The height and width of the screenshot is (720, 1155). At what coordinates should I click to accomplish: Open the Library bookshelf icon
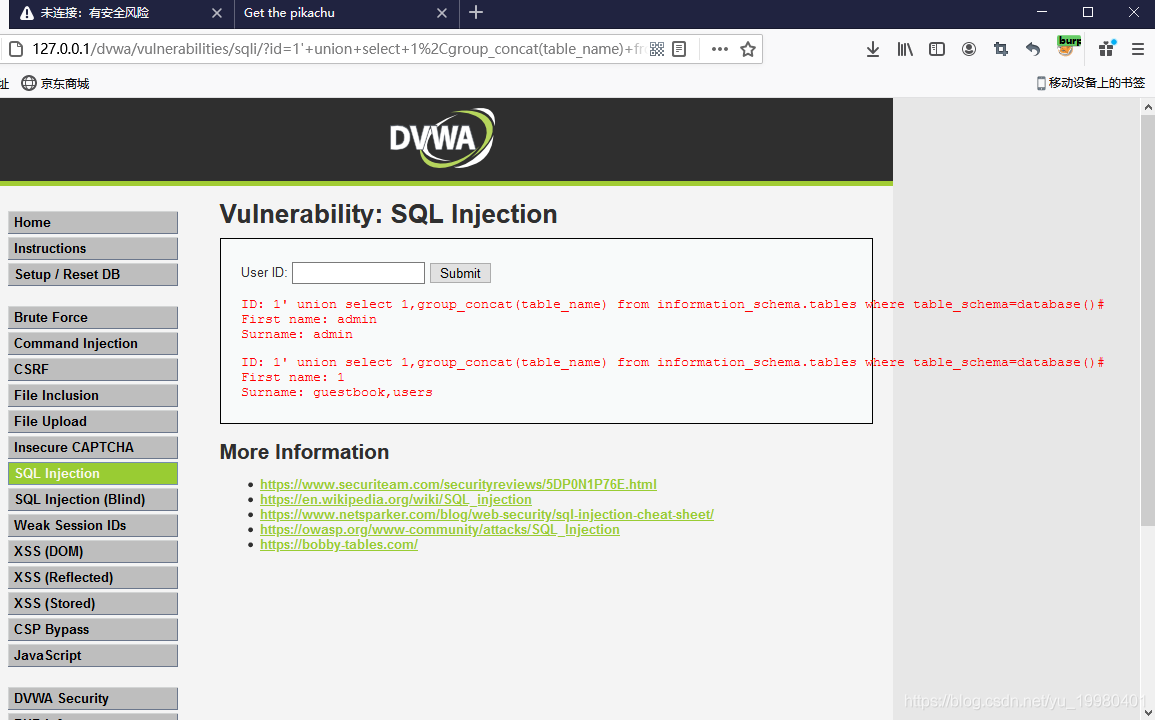point(905,49)
